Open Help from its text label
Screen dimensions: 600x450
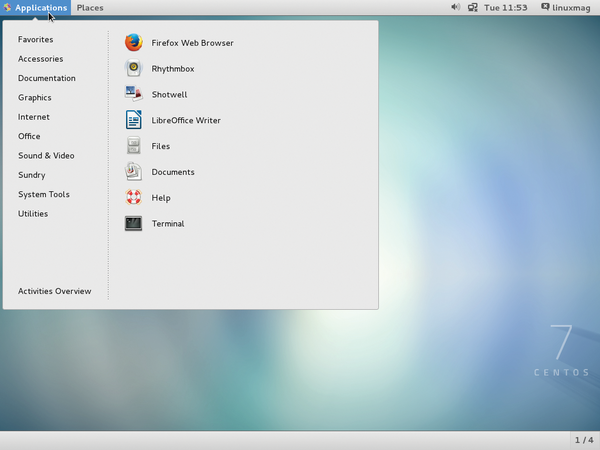coord(161,198)
